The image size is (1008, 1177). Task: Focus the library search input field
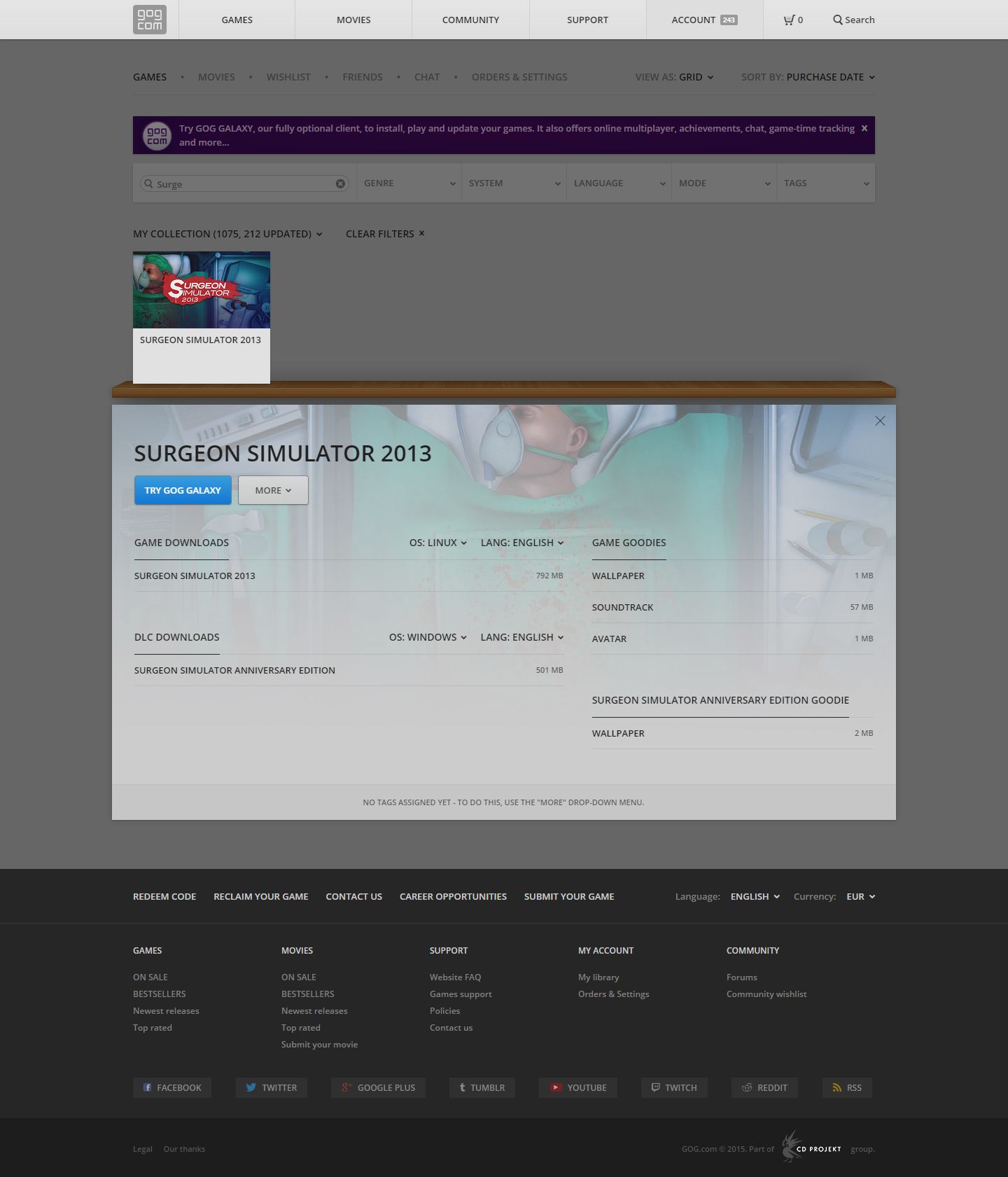(245, 183)
